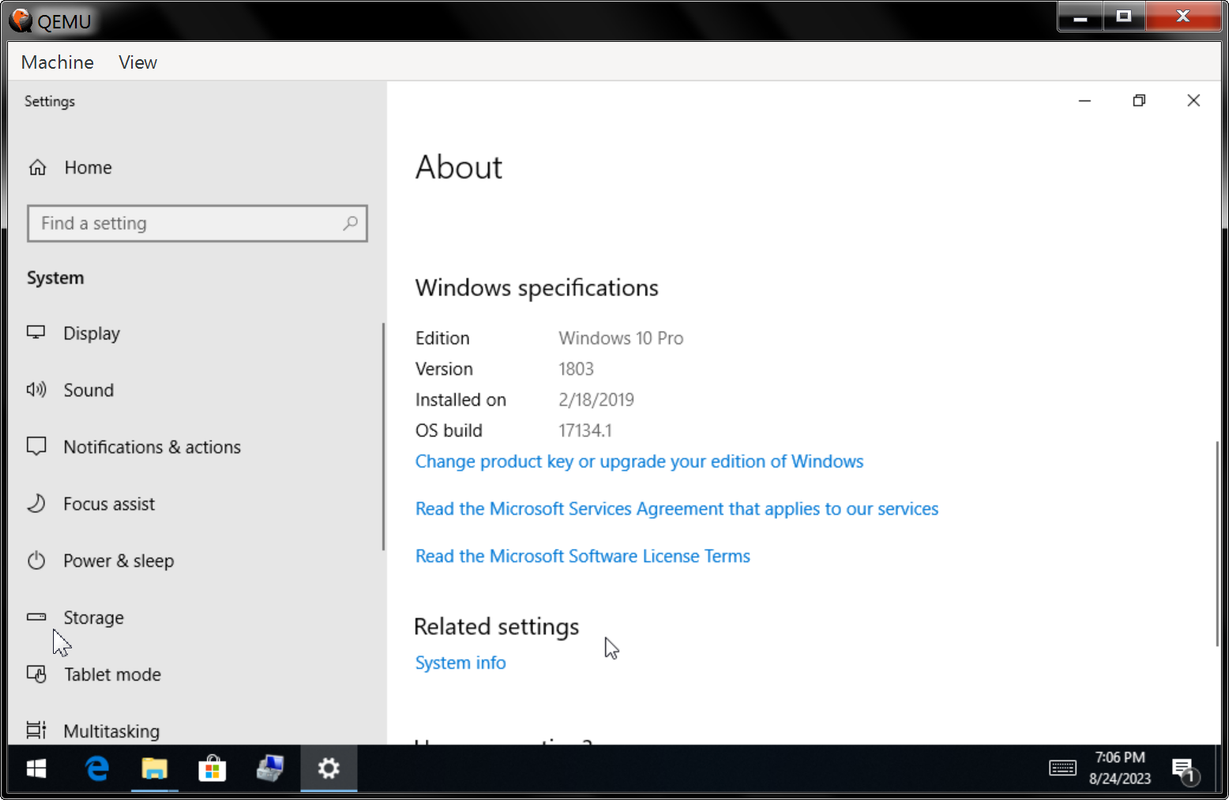The image size is (1229, 800).
Task: Open the touch keyboard tray icon
Action: pos(1063,768)
